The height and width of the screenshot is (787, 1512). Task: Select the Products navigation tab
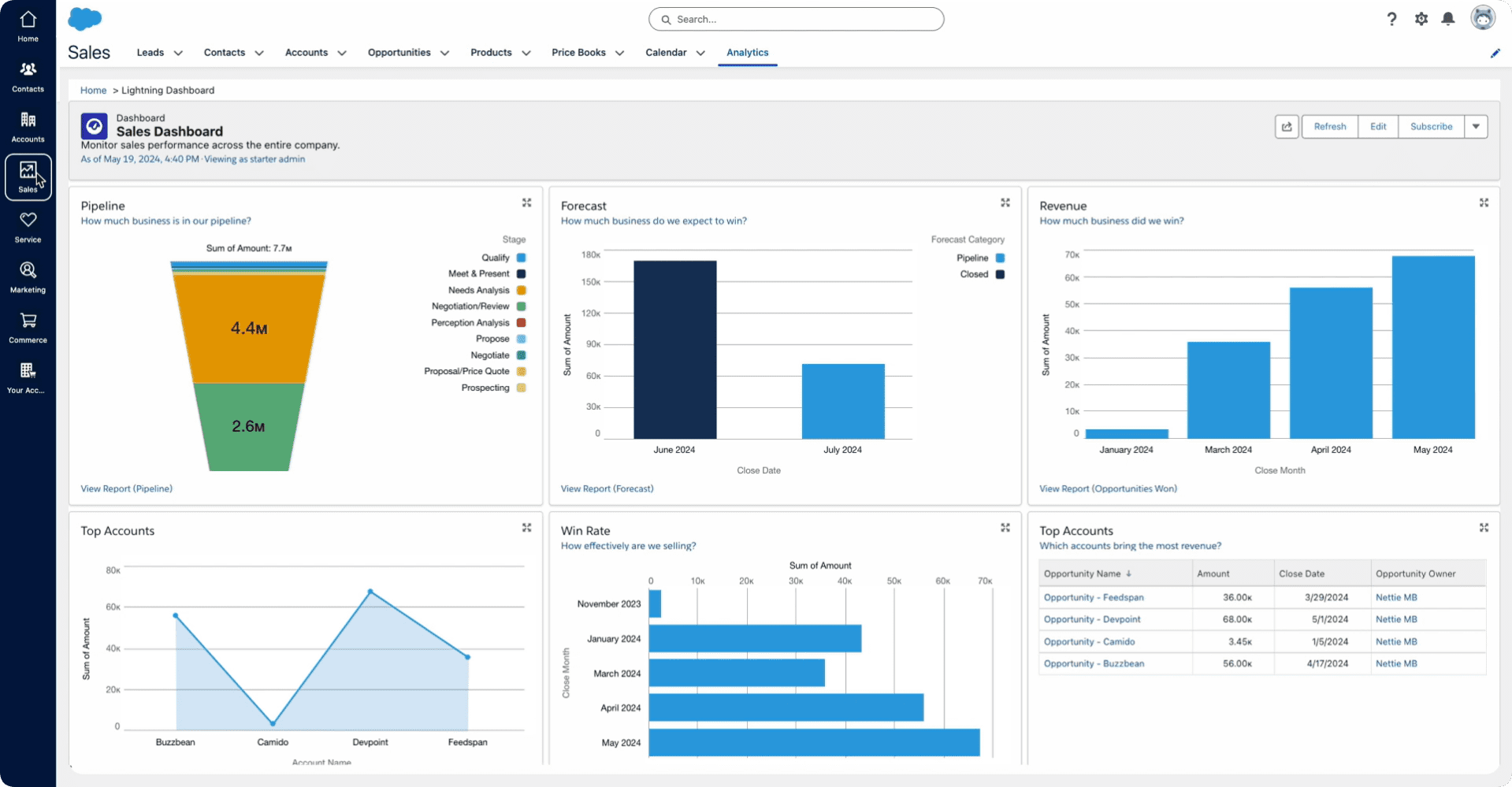tap(491, 53)
